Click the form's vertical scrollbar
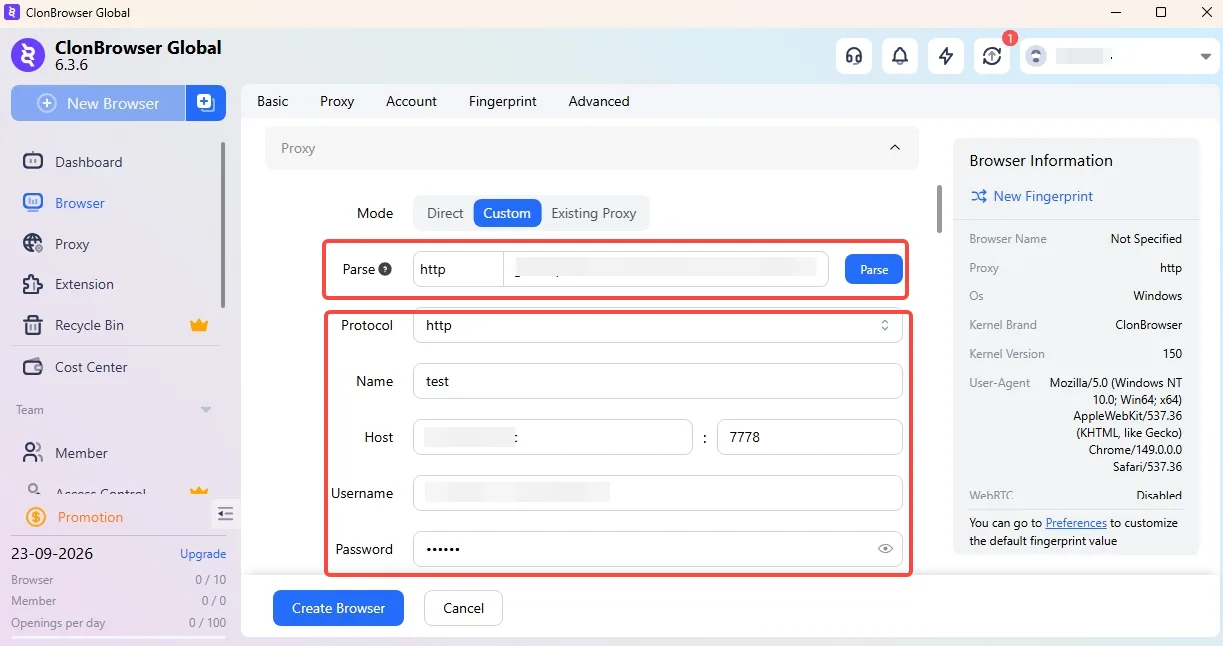Screen dimensions: 1223x646 [x=939, y=208]
